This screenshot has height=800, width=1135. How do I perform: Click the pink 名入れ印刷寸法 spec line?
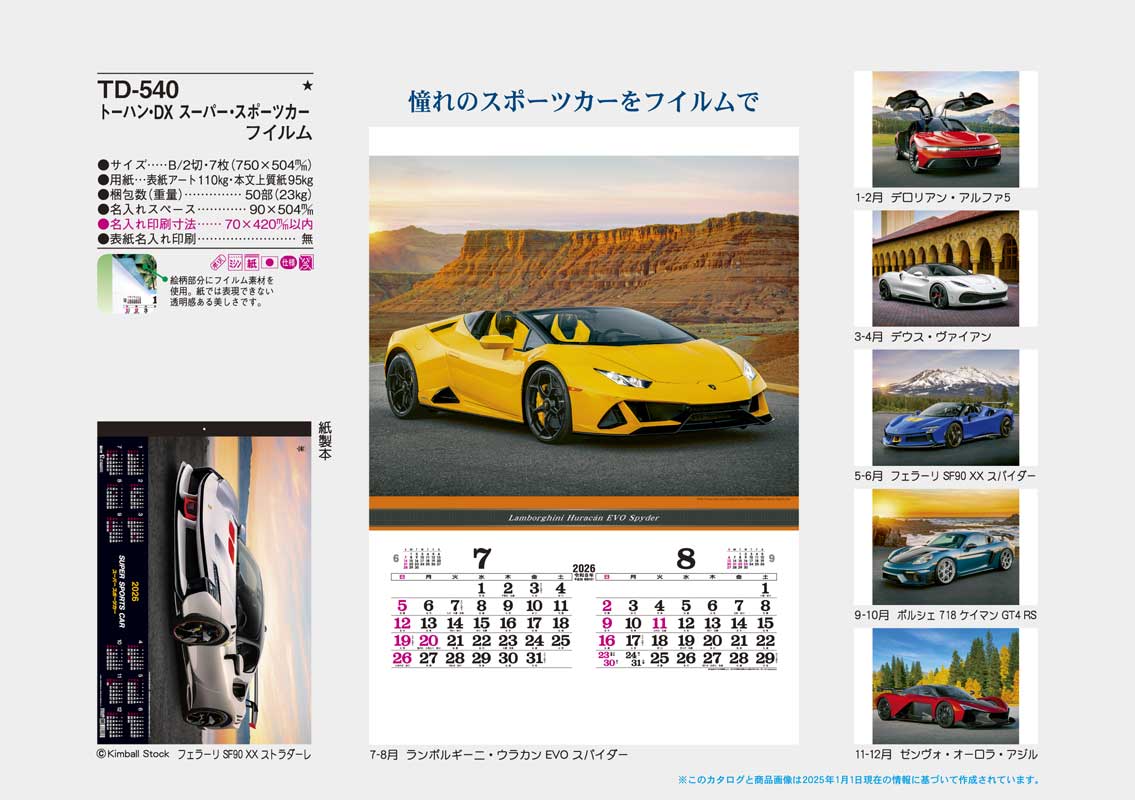click(205, 224)
